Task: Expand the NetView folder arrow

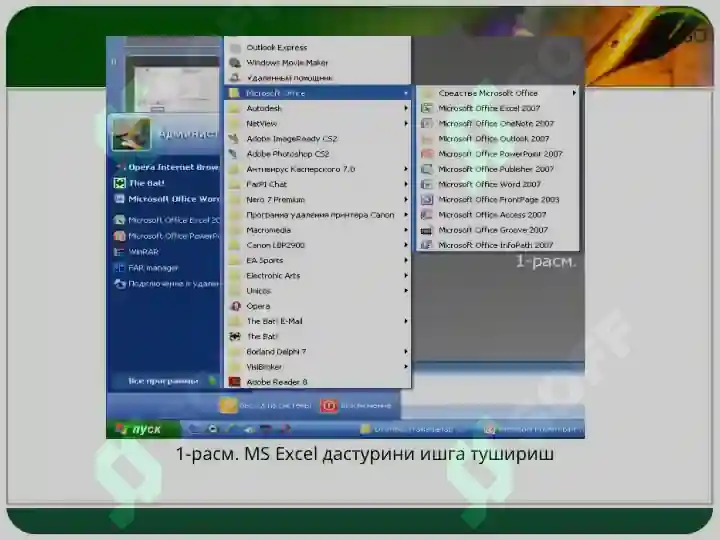Action: (406, 124)
